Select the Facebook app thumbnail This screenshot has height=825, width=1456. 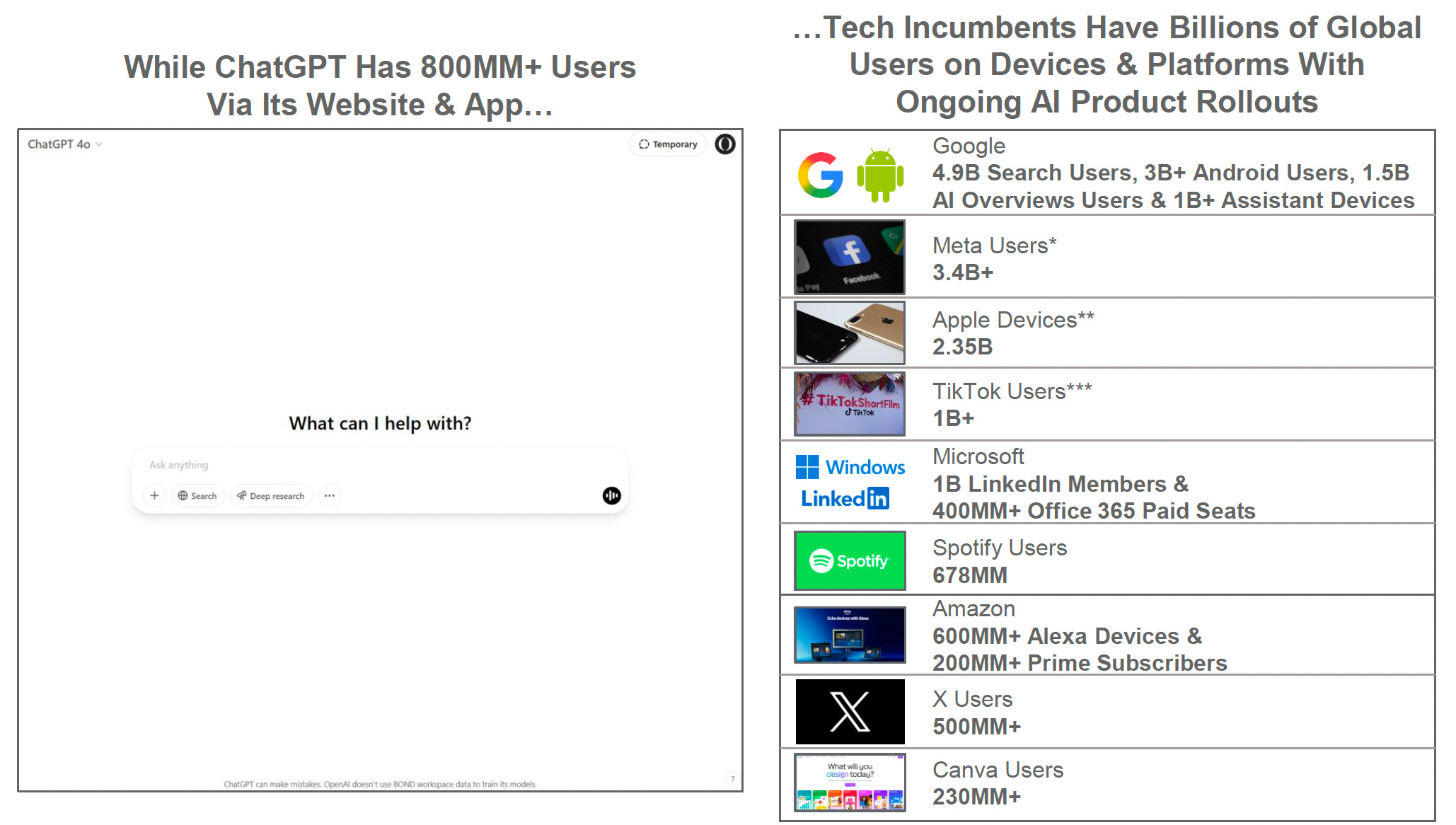click(850, 257)
